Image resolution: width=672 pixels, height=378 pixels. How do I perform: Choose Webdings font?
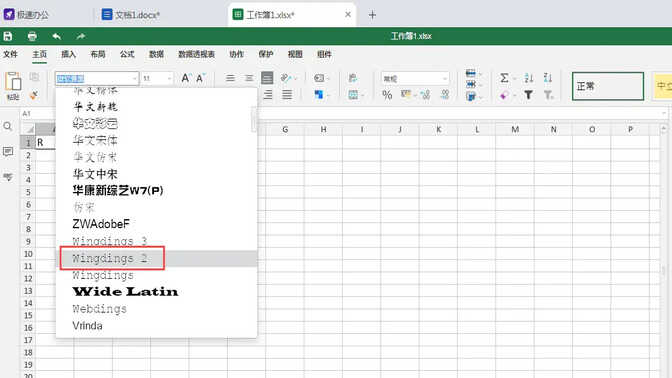pyautogui.click(x=156, y=309)
